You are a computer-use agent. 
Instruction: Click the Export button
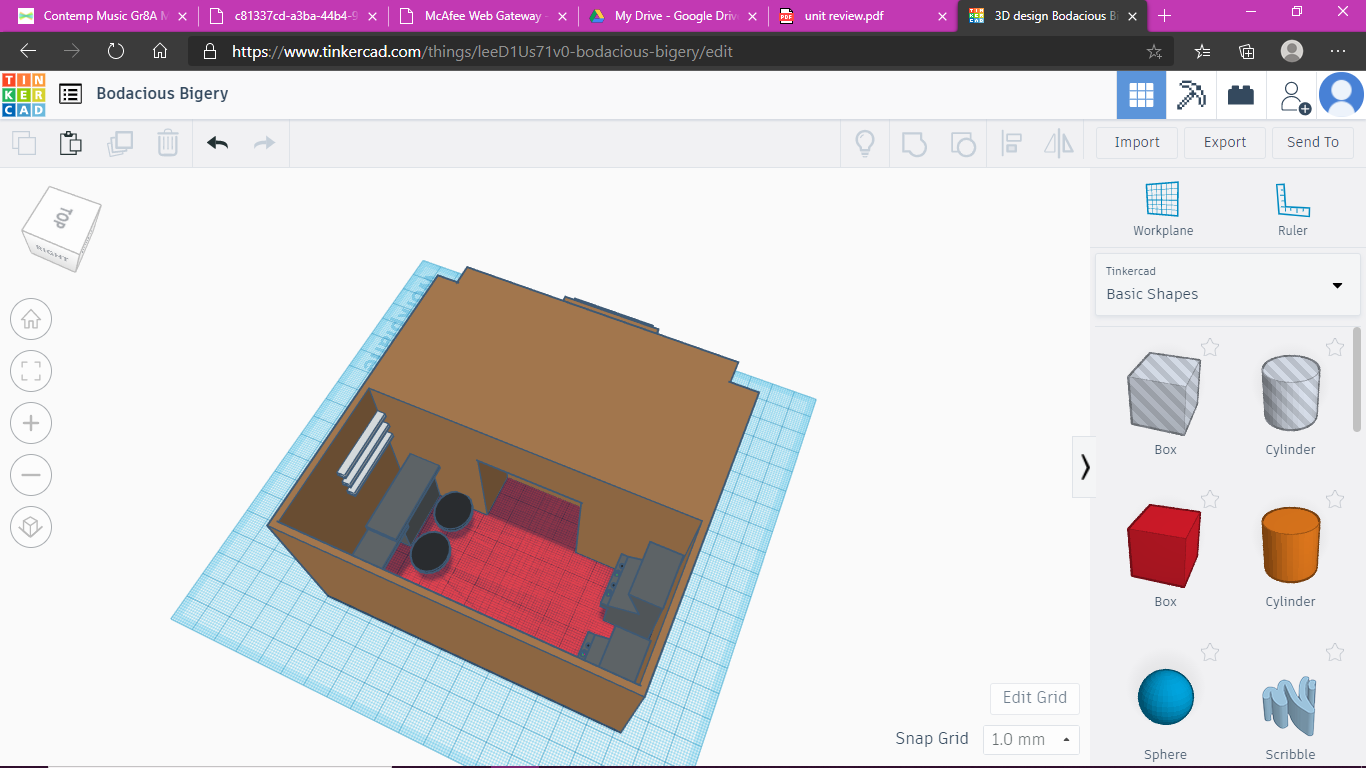point(1225,143)
